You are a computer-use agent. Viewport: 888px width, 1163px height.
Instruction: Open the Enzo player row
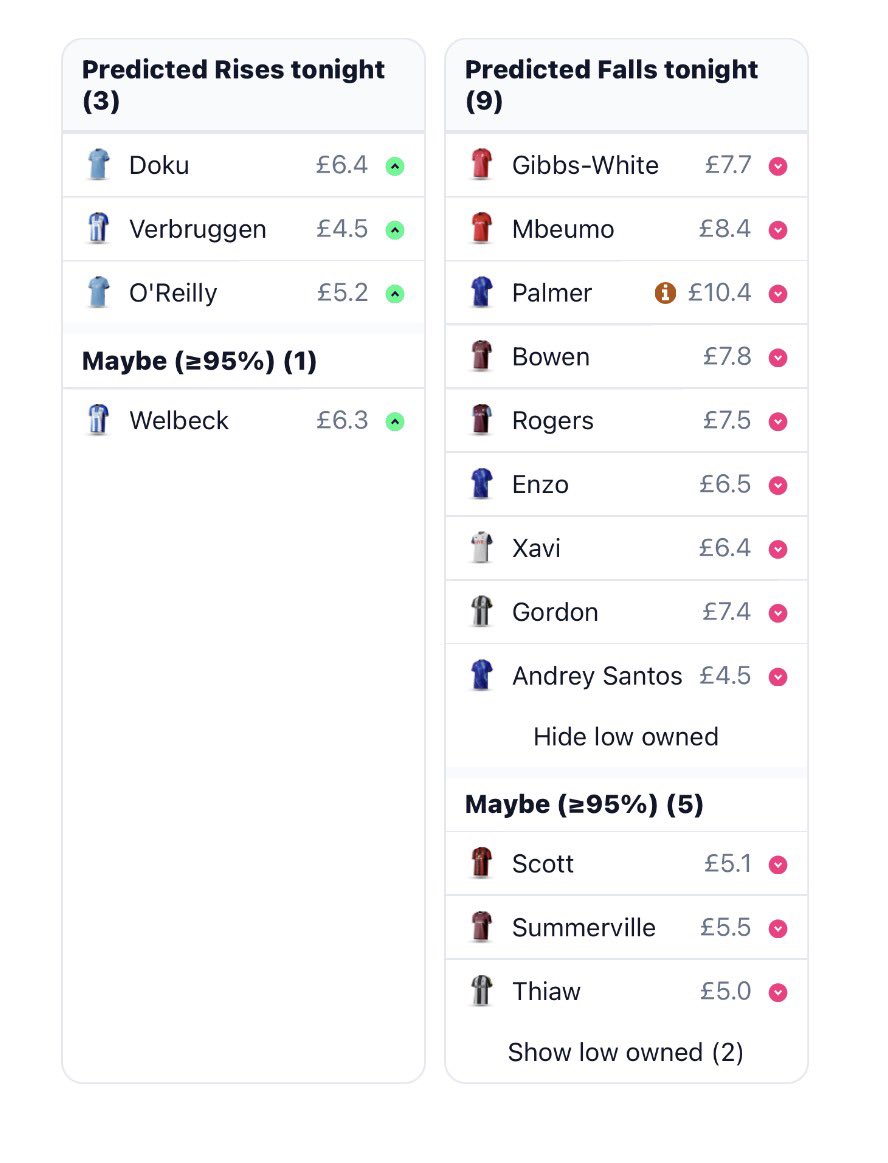[x=626, y=484]
